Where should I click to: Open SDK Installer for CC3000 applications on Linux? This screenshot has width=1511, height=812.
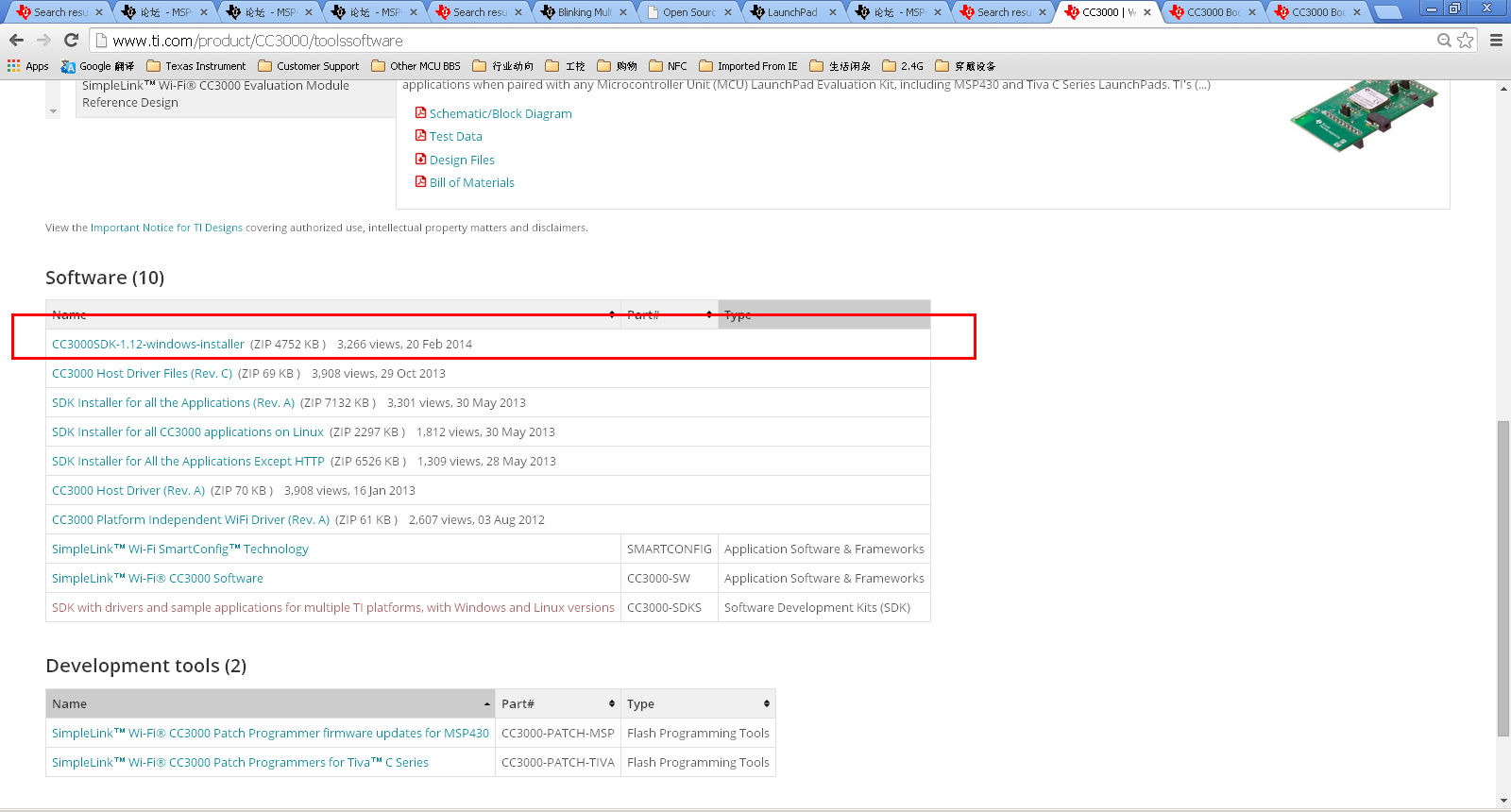[188, 431]
